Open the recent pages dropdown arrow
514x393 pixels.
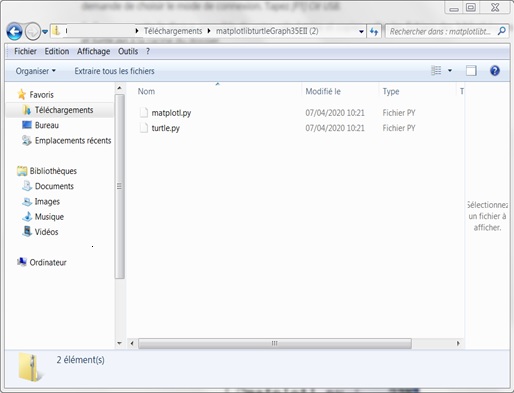(x=45, y=32)
